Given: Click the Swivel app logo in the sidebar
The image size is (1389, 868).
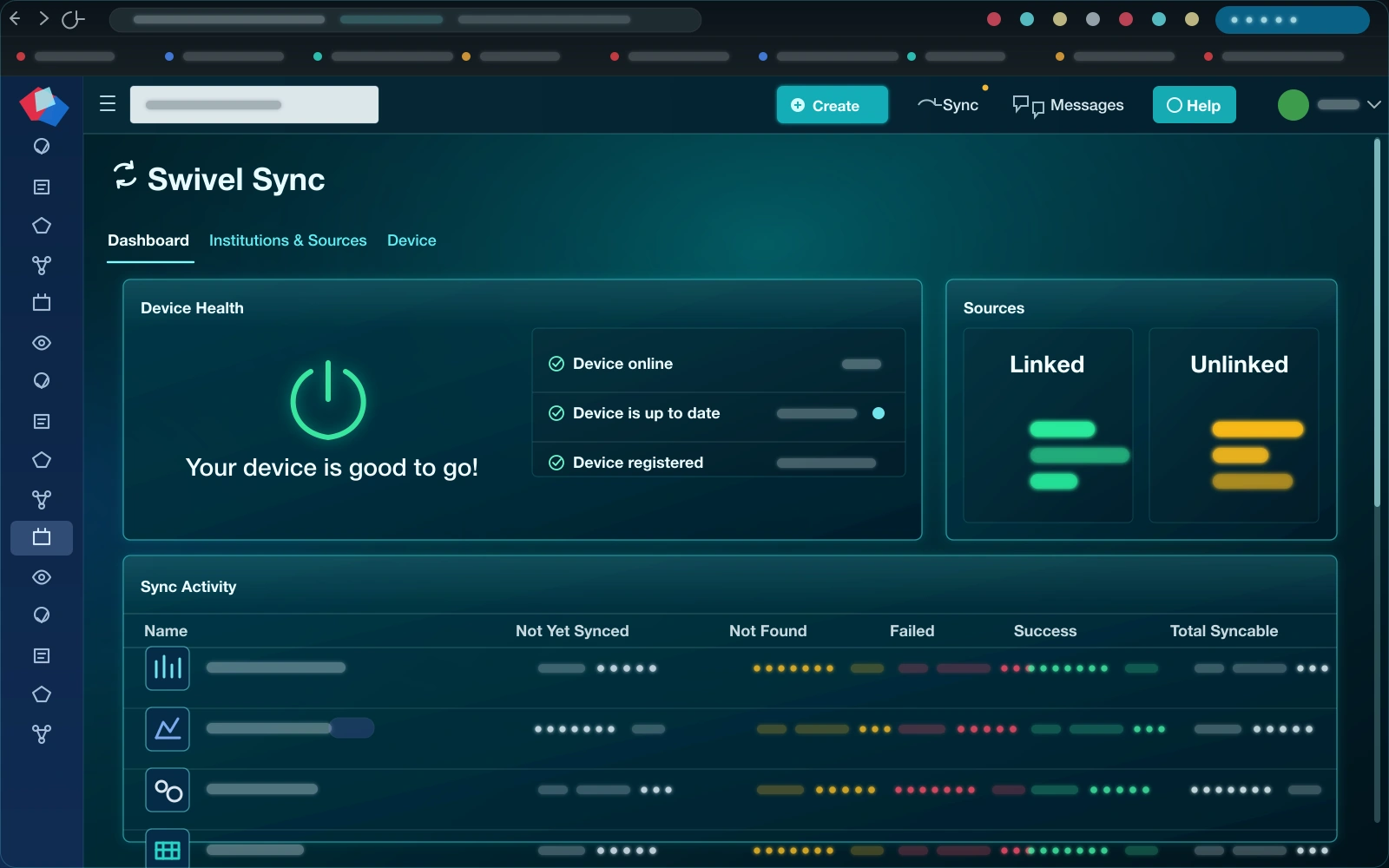Looking at the screenshot, I should [x=43, y=106].
